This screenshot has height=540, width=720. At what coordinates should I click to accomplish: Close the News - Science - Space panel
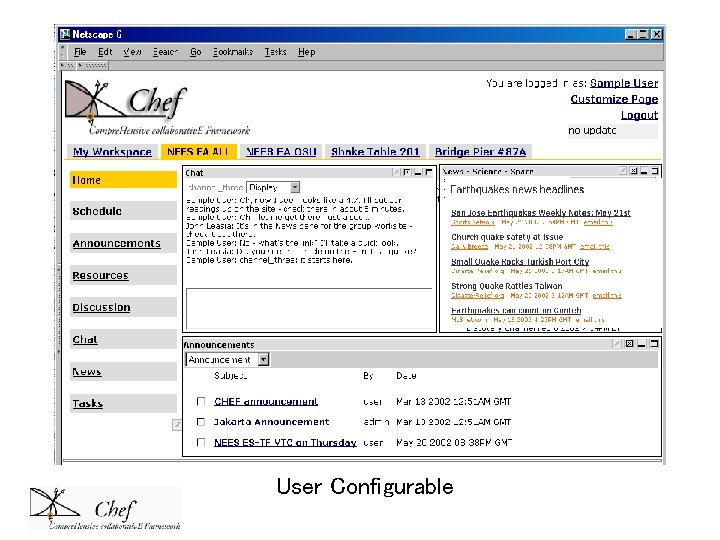point(634,171)
